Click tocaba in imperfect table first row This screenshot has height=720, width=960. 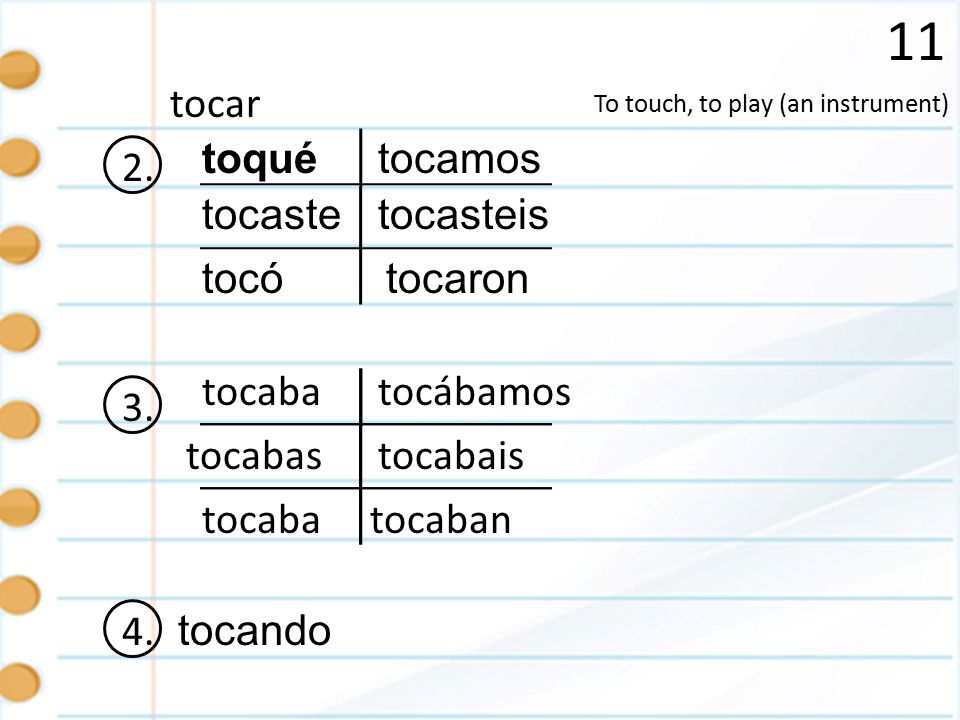click(x=261, y=392)
